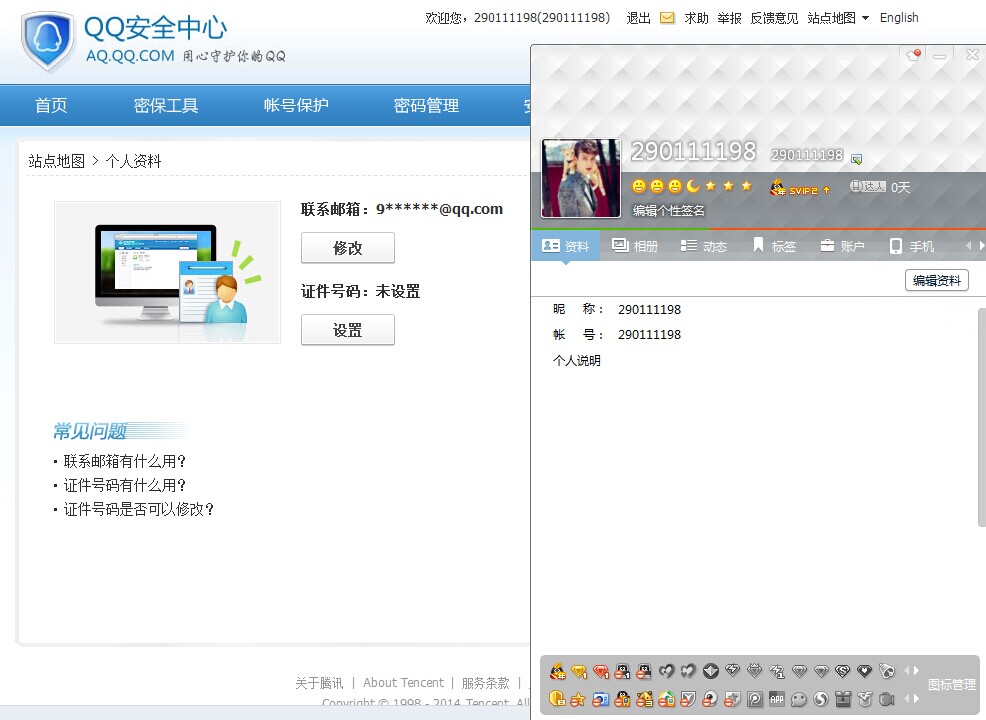Show previous icons in the video camera row
The image size is (986, 720).
[907, 698]
